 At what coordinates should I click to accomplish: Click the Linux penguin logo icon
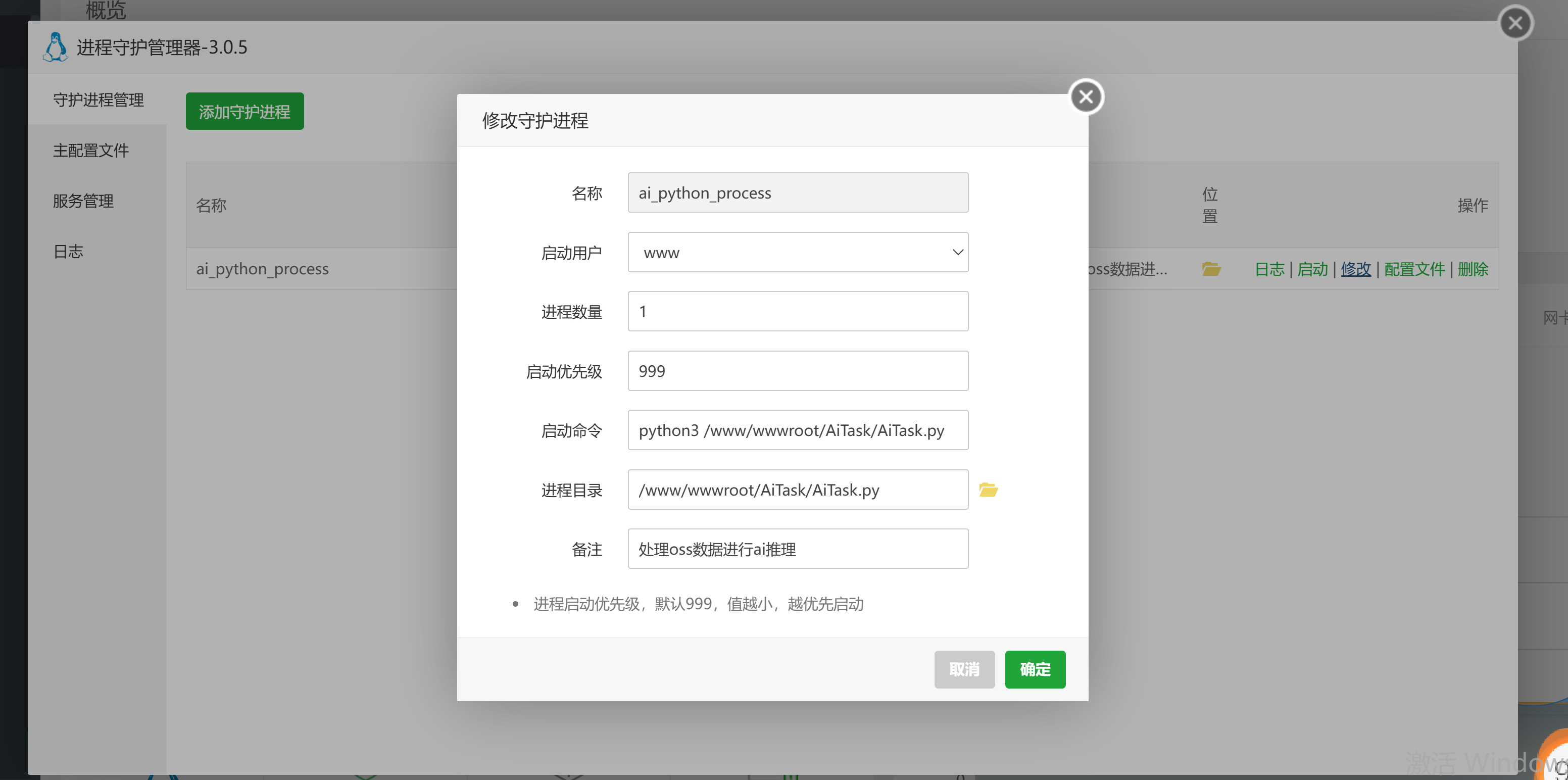click(x=56, y=47)
